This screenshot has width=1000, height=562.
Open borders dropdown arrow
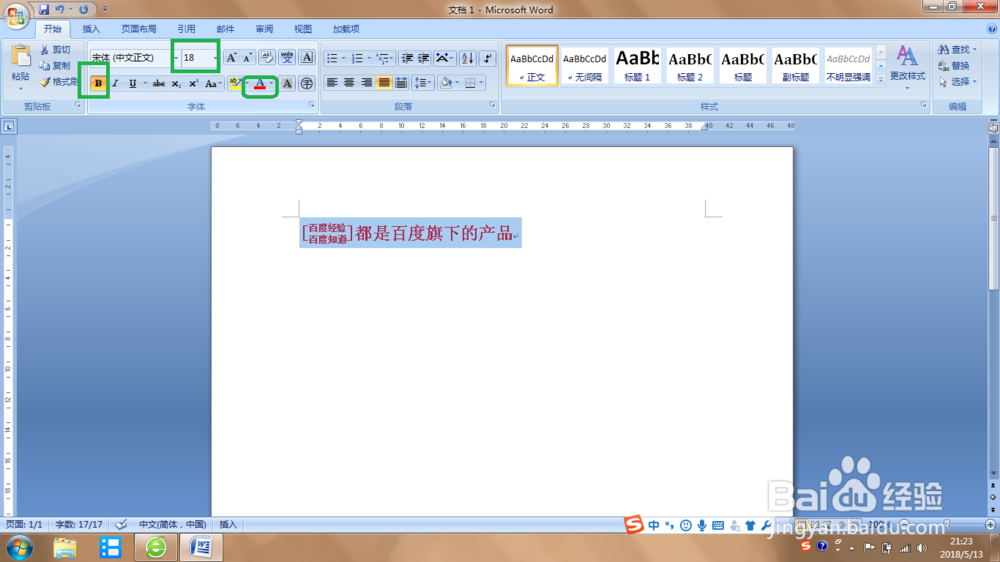(482, 82)
